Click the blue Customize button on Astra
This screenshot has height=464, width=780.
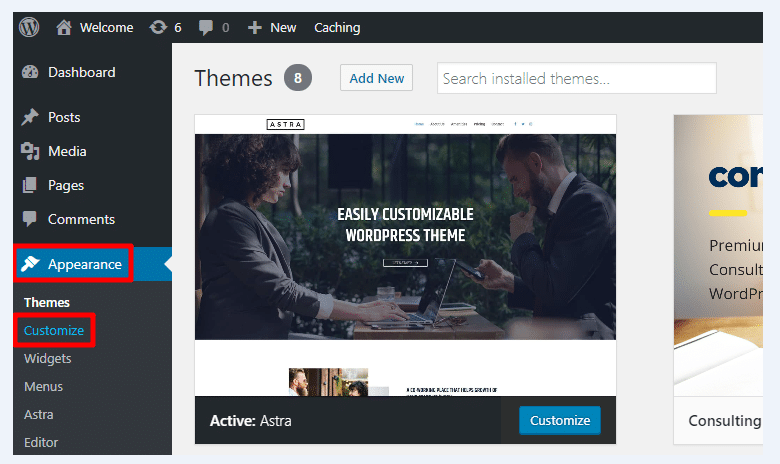tap(560, 421)
